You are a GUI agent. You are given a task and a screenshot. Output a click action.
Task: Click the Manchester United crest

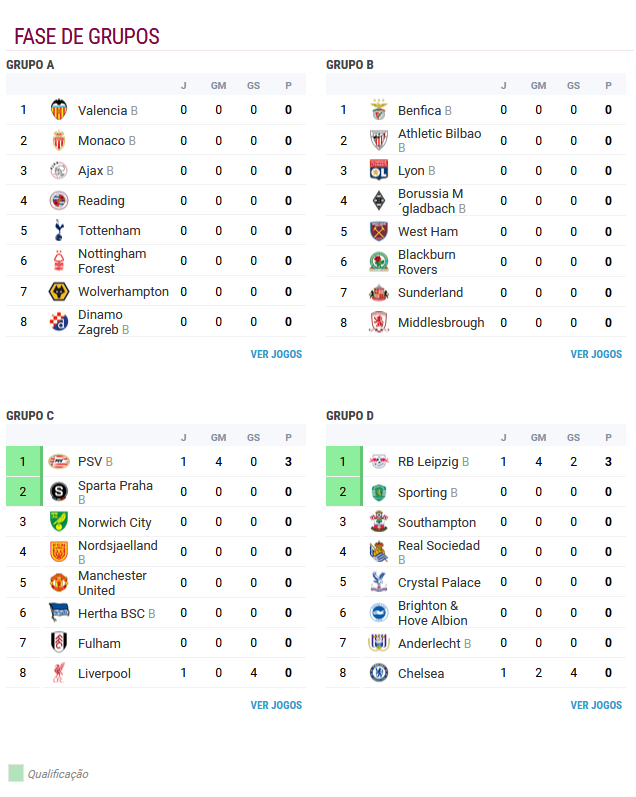click(x=59, y=583)
